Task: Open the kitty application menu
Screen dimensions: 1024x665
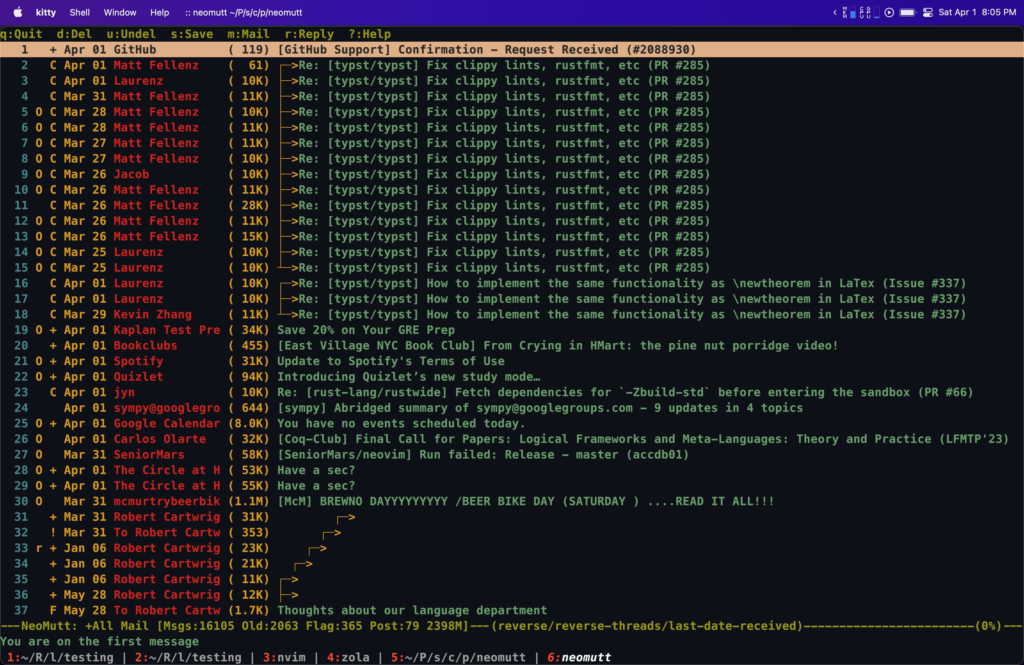Action: point(46,12)
